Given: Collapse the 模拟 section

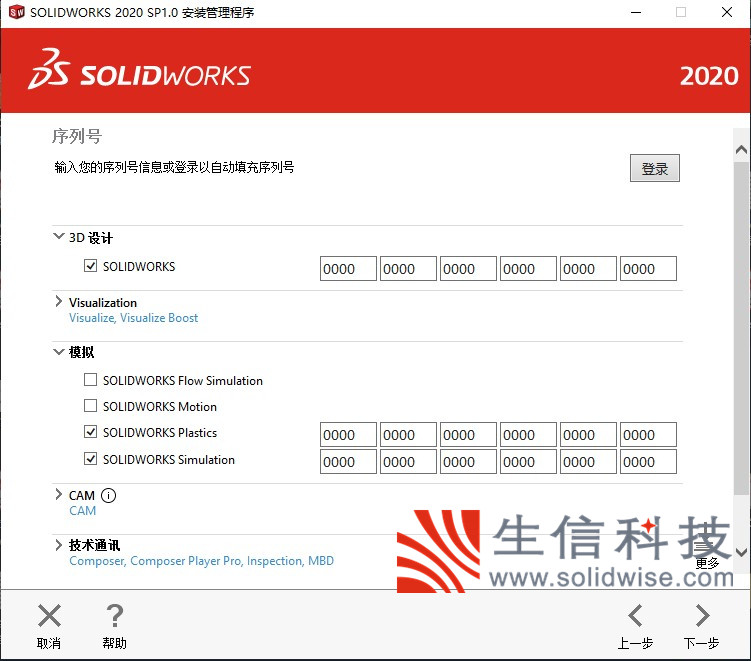Looking at the screenshot, I should tap(58, 352).
